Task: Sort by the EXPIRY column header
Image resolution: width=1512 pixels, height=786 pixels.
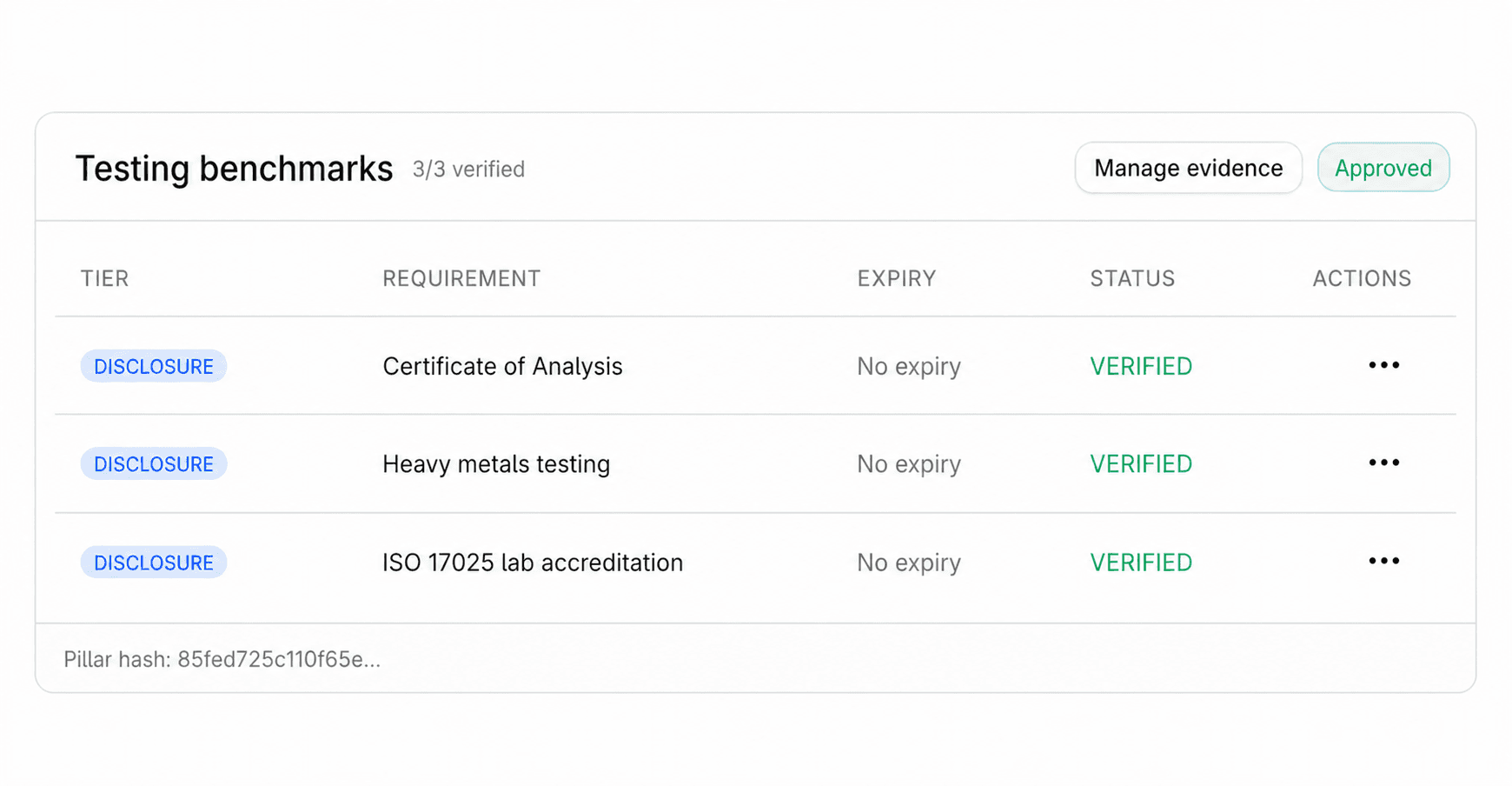Action: (x=896, y=278)
